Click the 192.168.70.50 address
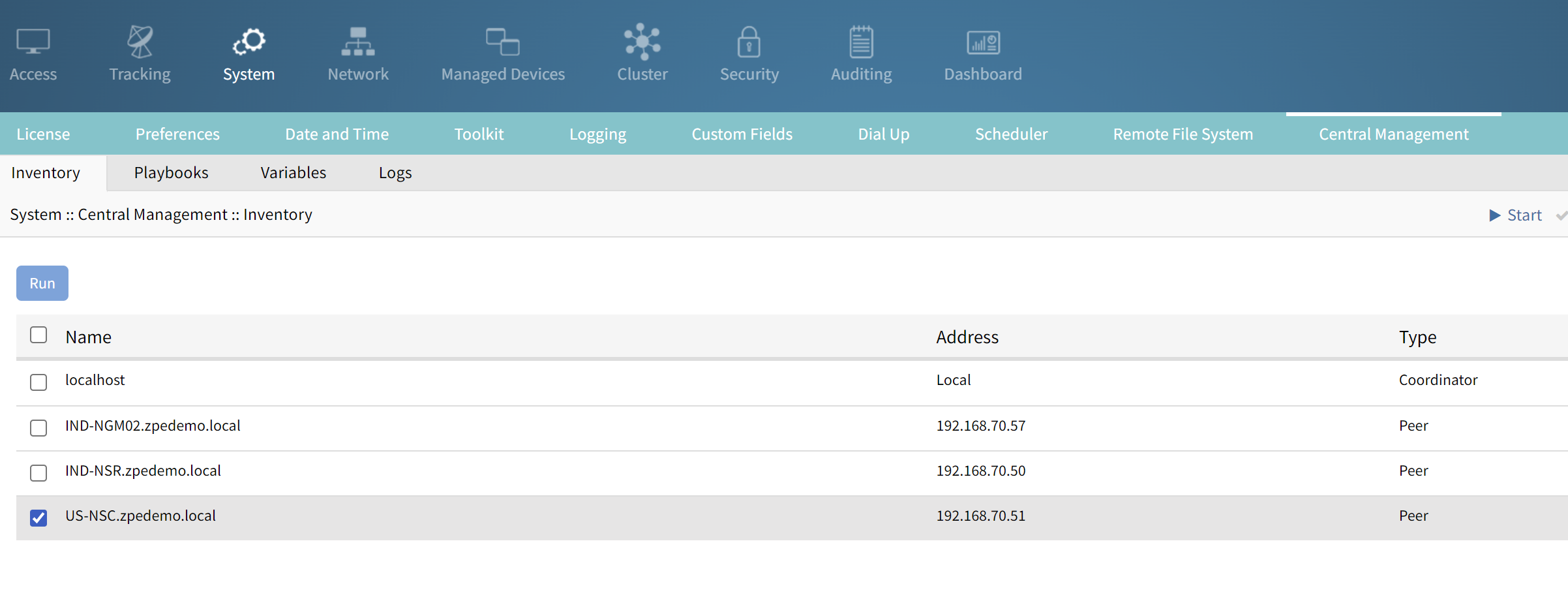 (x=981, y=470)
